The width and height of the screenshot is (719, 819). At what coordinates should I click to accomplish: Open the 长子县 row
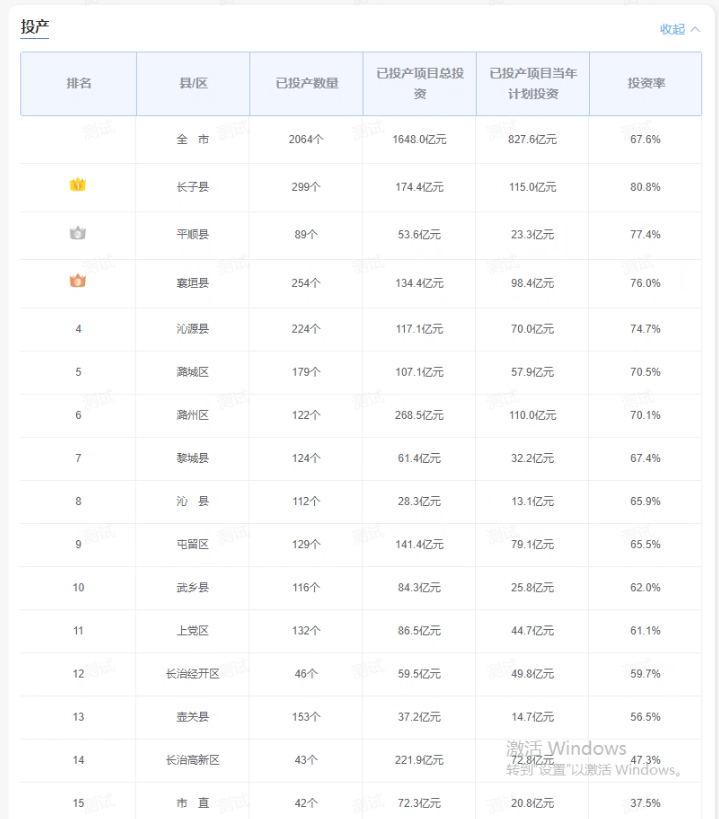pyautogui.click(x=192, y=187)
